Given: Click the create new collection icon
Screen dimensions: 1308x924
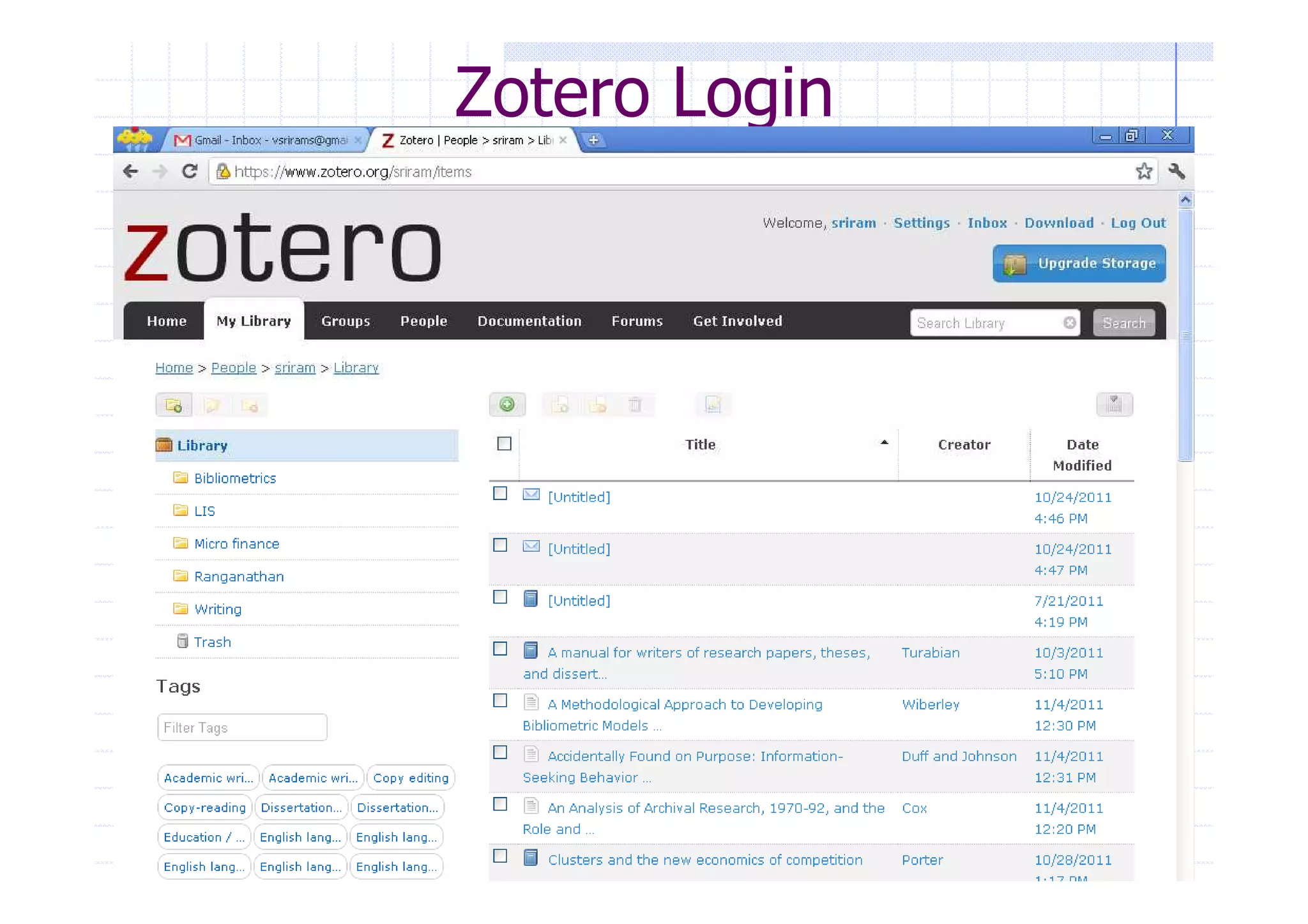Looking at the screenshot, I should click(x=174, y=405).
